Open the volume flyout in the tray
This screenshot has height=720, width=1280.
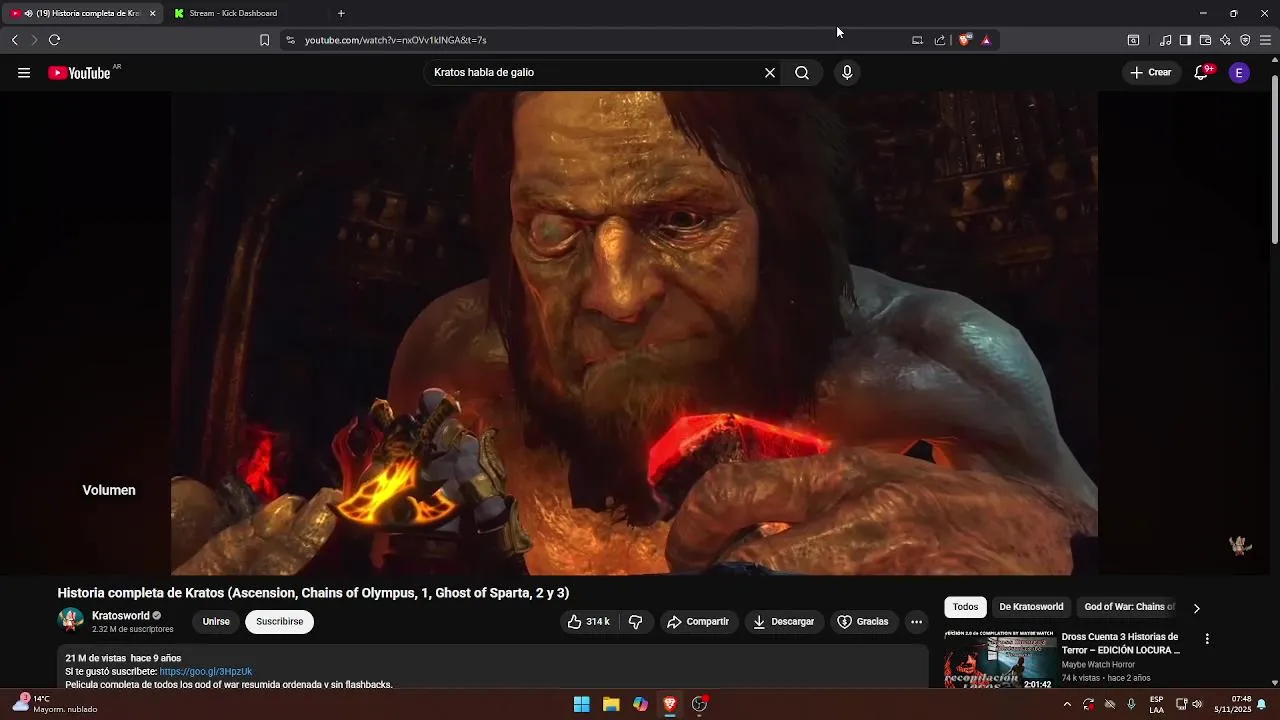[x=1197, y=704]
